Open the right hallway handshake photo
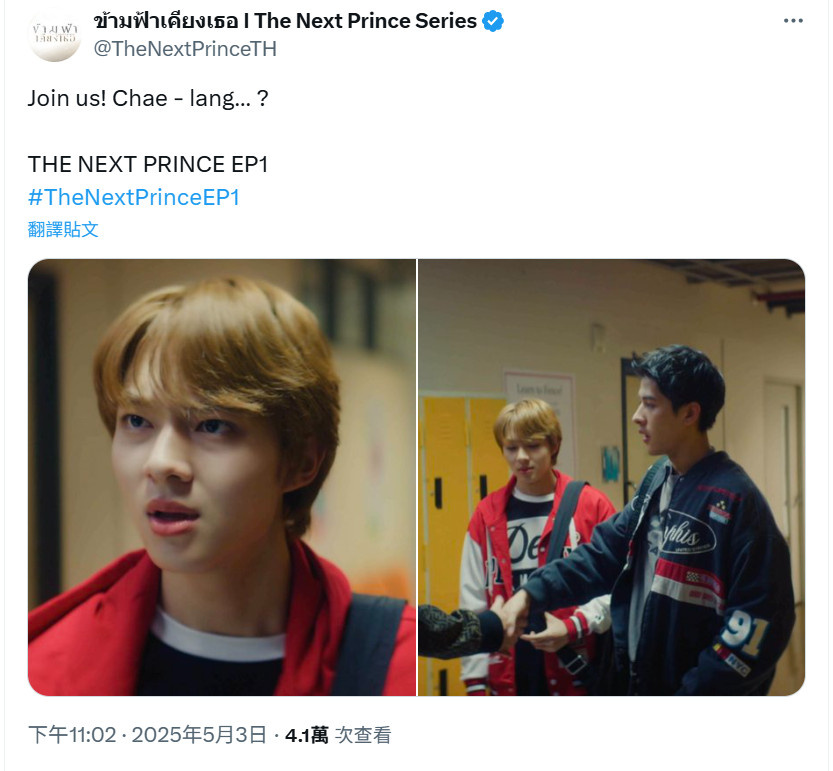Image resolution: width=833 pixels, height=771 pixels. point(611,477)
